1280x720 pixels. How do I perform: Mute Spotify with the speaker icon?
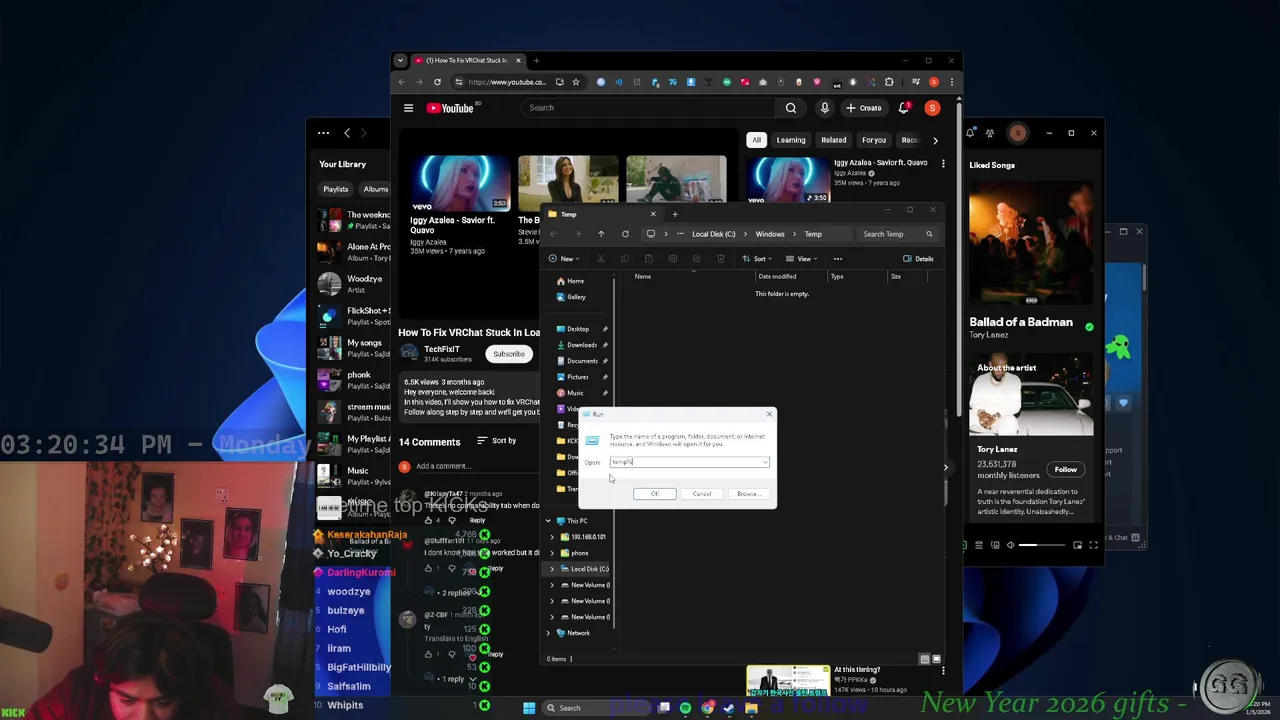coord(1010,545)
